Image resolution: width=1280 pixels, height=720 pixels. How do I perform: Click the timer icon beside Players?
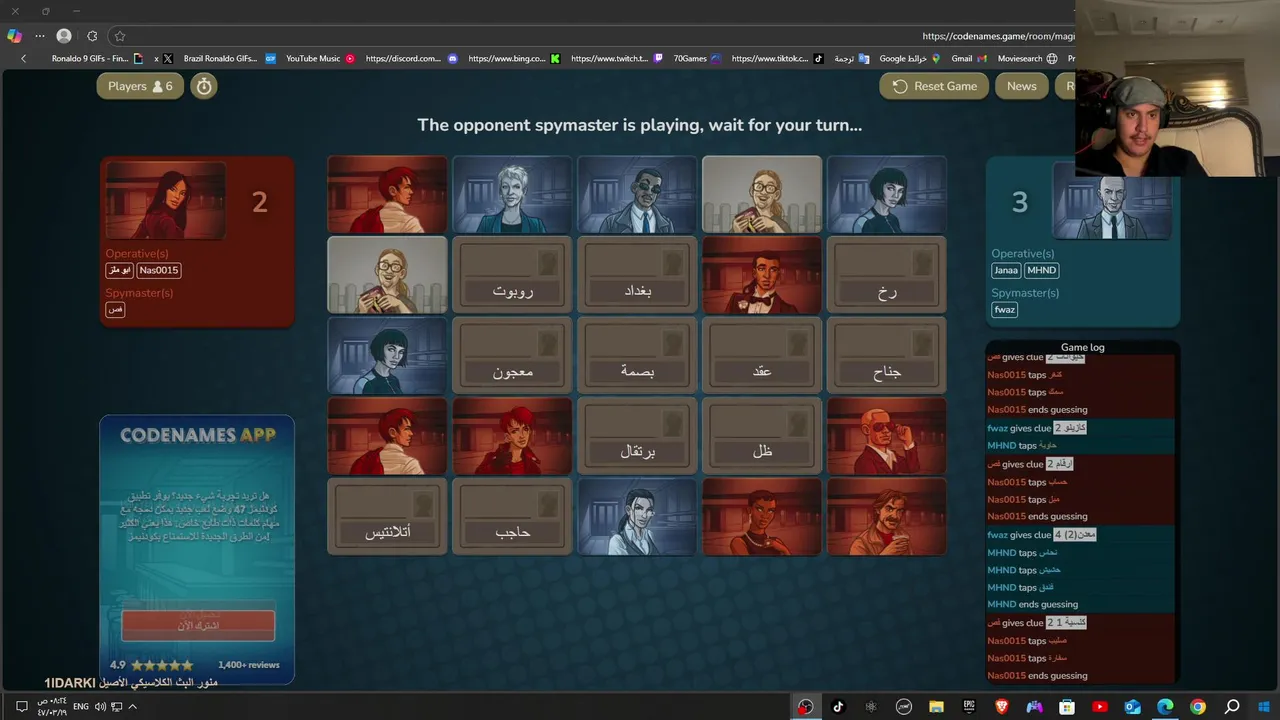click(204, 86)
